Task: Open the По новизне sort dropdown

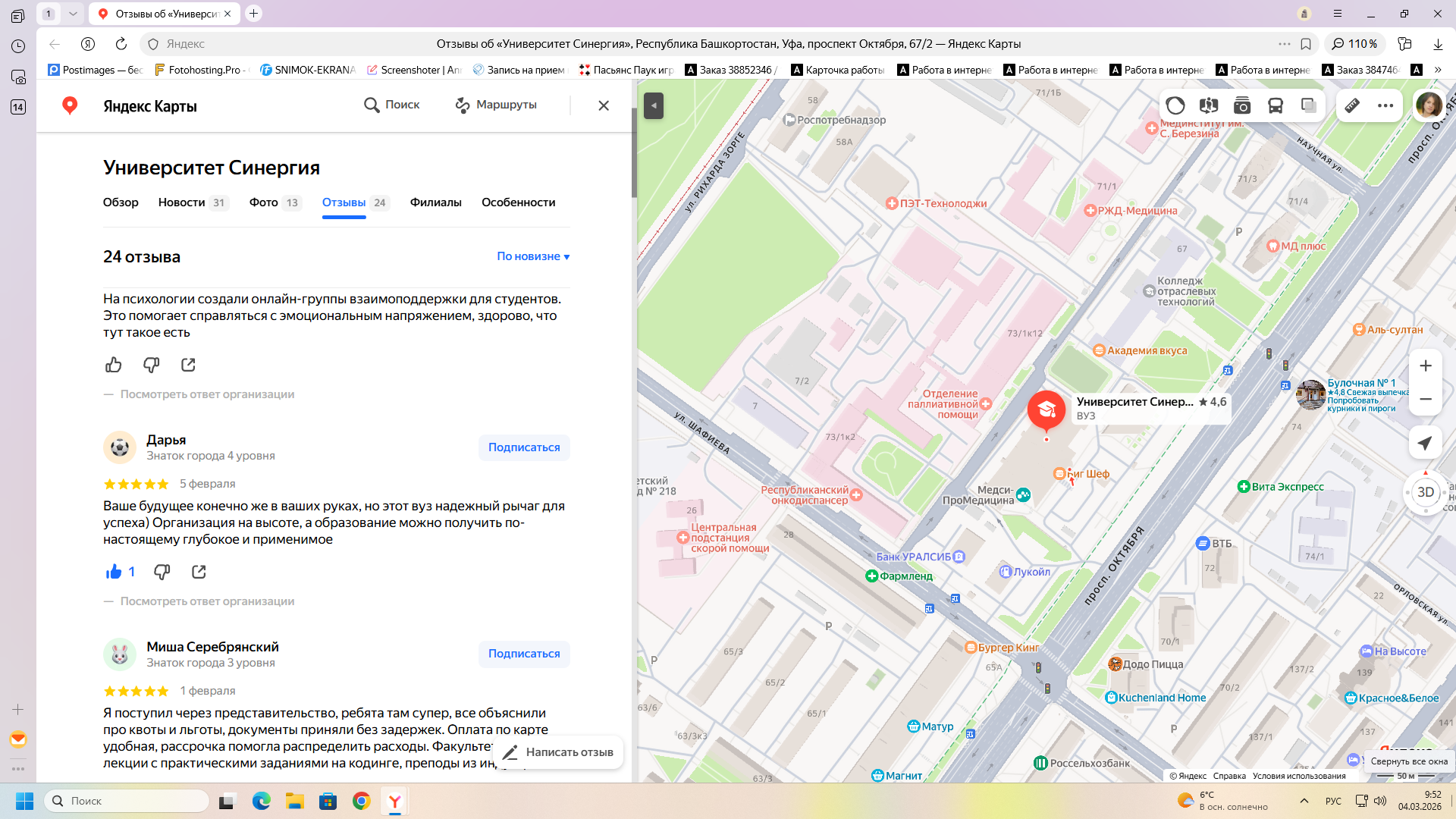Action: click(x=533, y=256)
